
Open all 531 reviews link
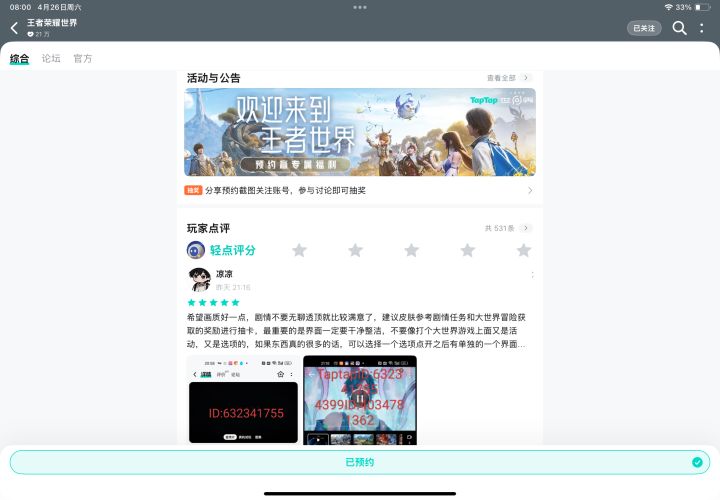pos(500,228)
